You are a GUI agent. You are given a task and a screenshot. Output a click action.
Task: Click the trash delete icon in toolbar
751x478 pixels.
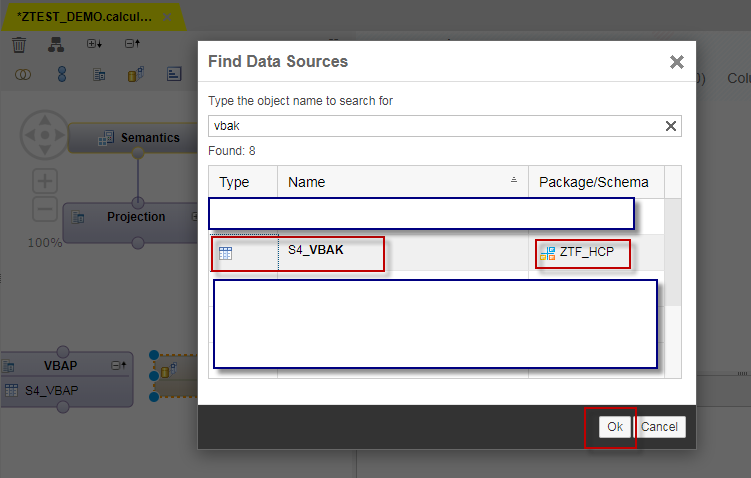pyautogui.click(x=19, y=45)
